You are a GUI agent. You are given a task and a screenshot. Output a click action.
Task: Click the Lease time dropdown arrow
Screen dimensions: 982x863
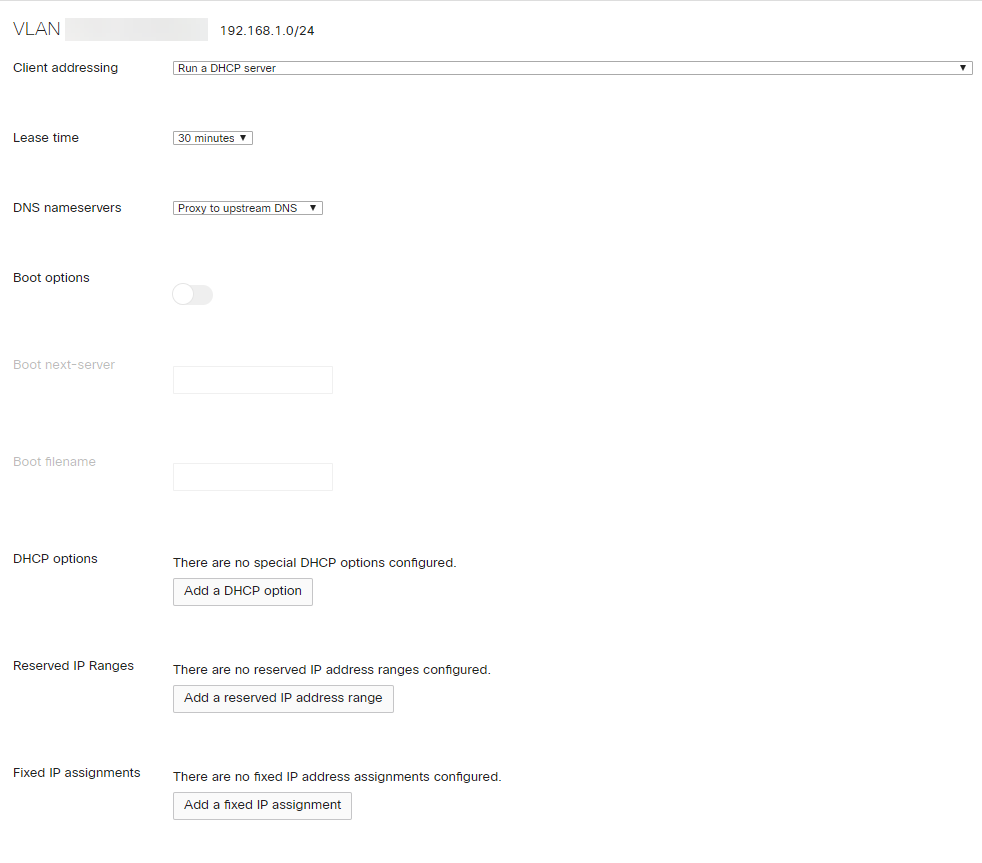pyautogui.click(x=241, y=138)
